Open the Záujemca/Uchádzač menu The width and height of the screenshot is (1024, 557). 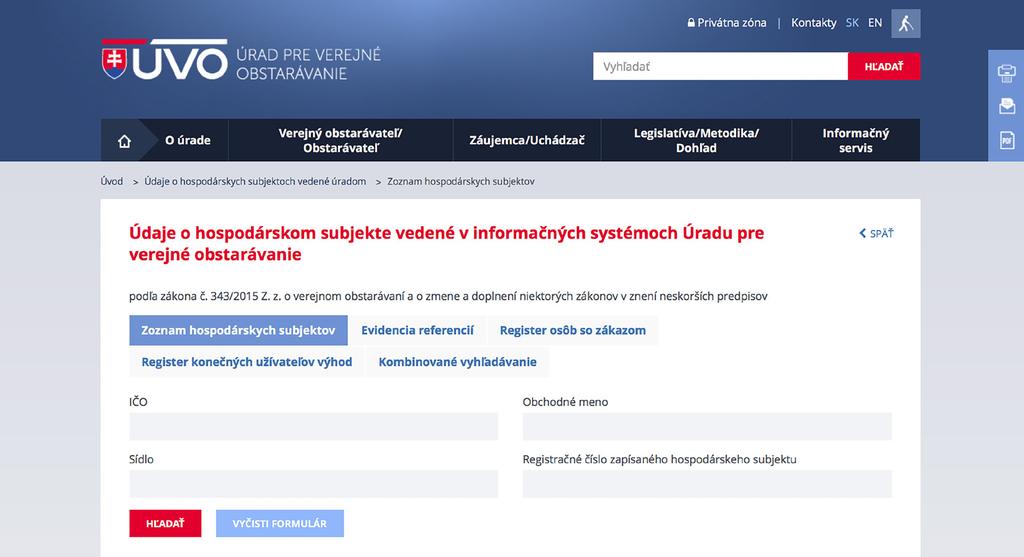point(526,140)
